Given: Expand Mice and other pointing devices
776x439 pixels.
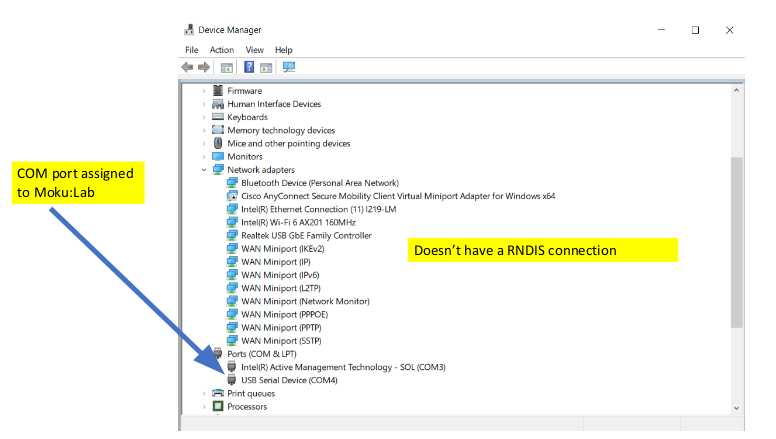Looking at the screenshot, I should [x=204, y=144].
